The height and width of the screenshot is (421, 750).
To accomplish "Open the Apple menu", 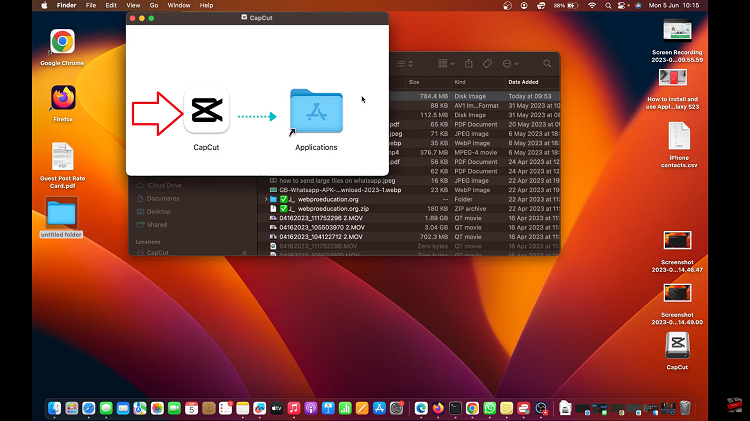I will [x=44, y=5].
